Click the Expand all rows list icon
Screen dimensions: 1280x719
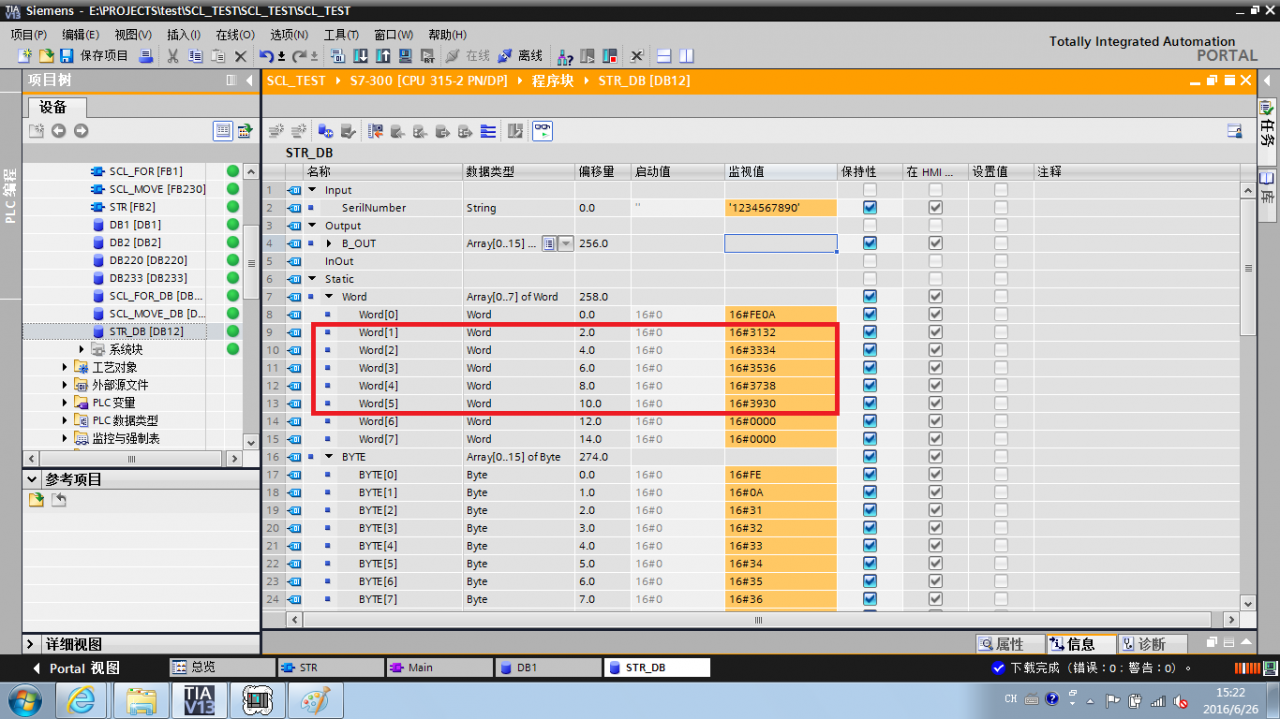tap(488, 131)
